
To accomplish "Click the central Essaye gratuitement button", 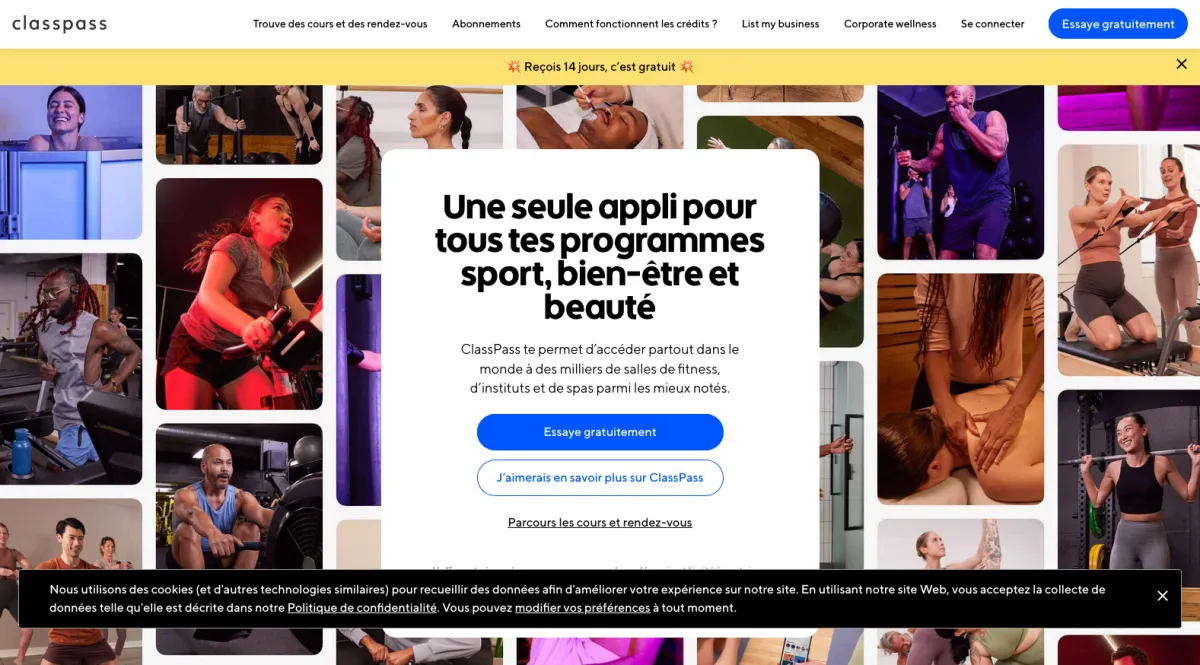I will tap(600, 432).
